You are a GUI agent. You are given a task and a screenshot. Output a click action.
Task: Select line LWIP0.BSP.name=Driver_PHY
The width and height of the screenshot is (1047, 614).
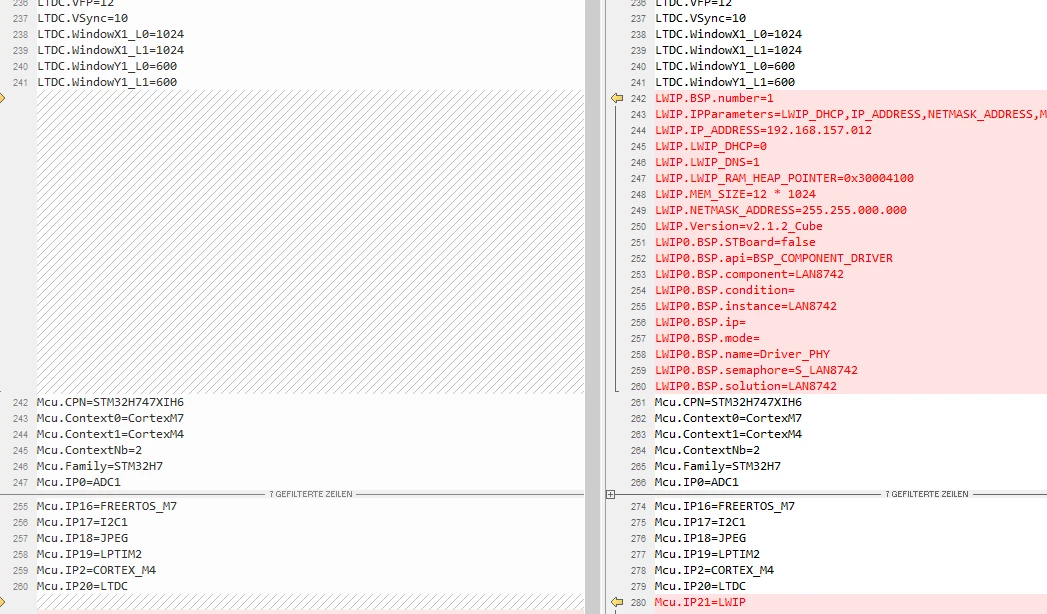pyautogui.click(x=743, y=354)
